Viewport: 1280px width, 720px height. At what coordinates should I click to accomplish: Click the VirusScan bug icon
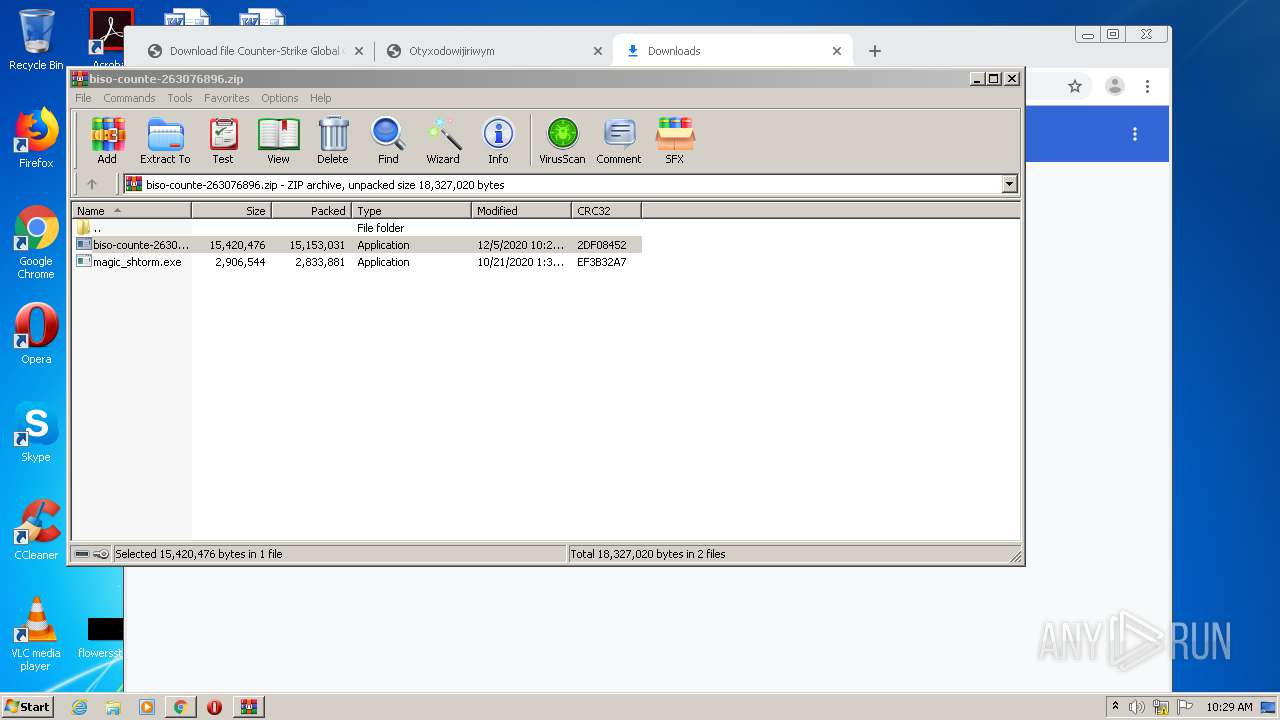point(562,140)
